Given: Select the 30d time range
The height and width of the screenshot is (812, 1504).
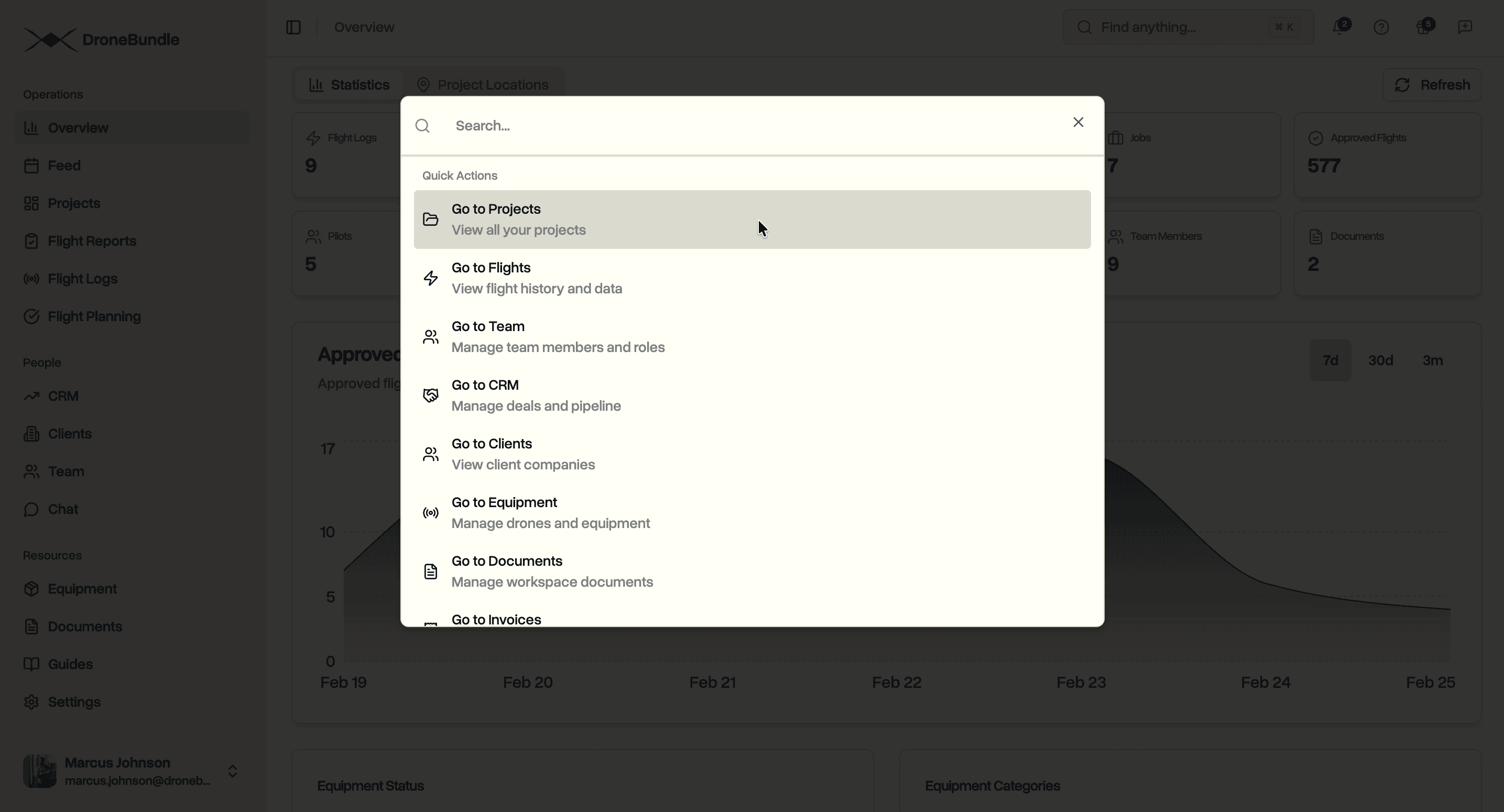Looking at the screenshot, I should 1380,359.
